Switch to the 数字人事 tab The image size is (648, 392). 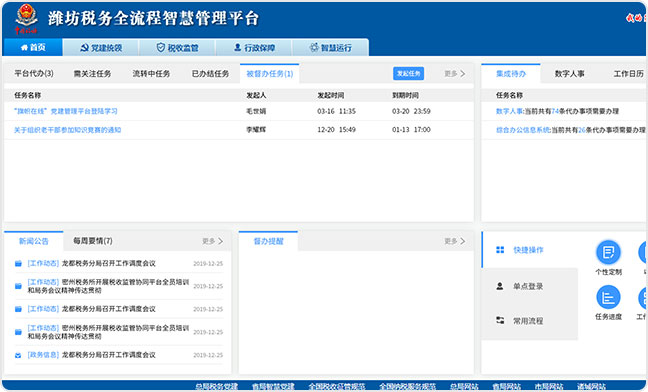[x=569, y=74]
